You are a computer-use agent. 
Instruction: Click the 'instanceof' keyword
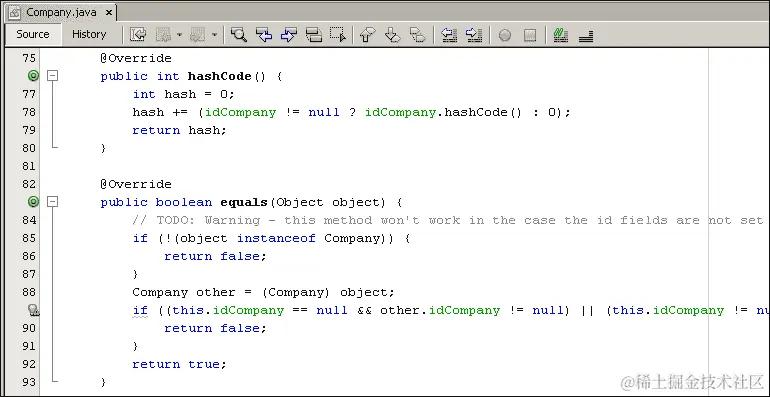276,238
